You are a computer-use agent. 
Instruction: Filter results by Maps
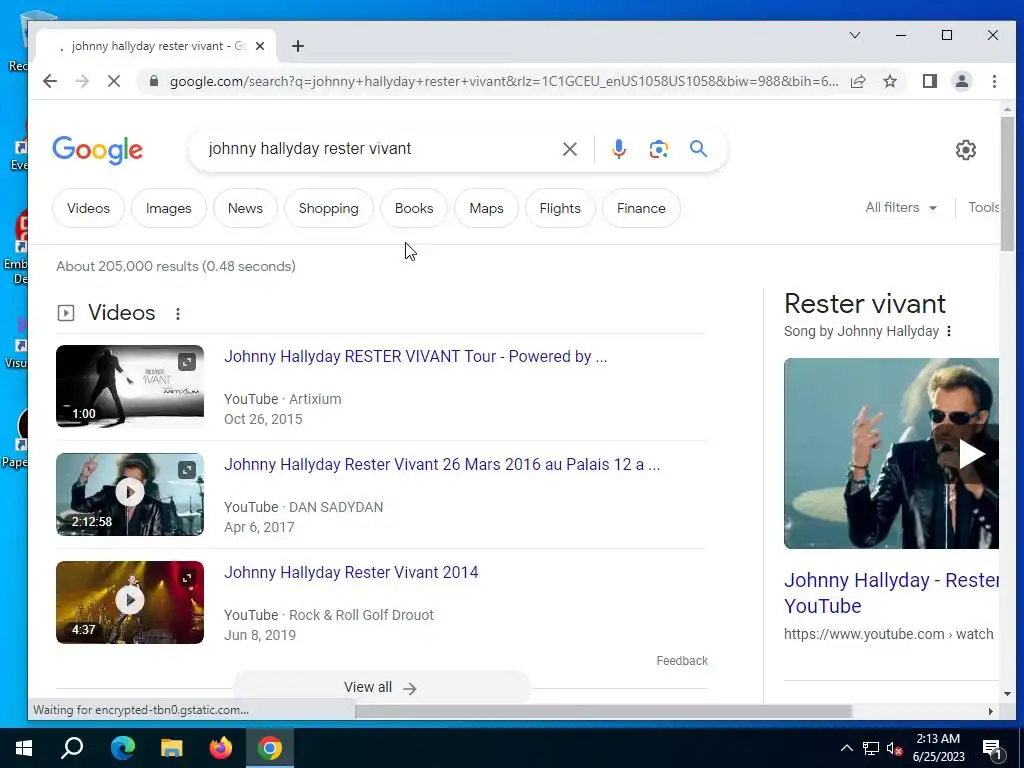[x=487, y=208]
